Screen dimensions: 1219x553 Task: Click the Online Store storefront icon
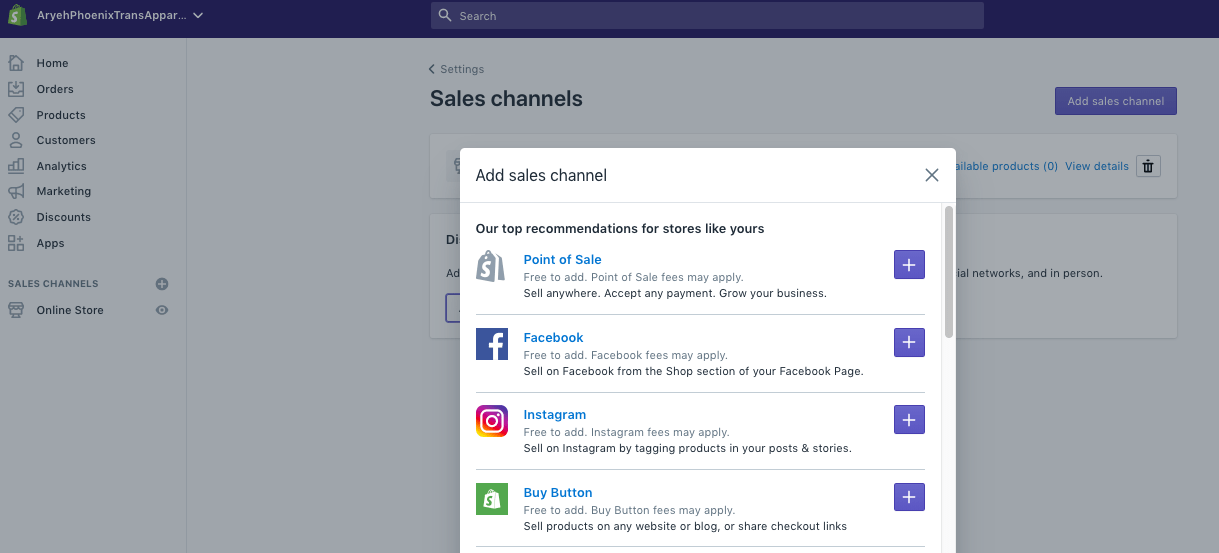[x=16, y=310]
